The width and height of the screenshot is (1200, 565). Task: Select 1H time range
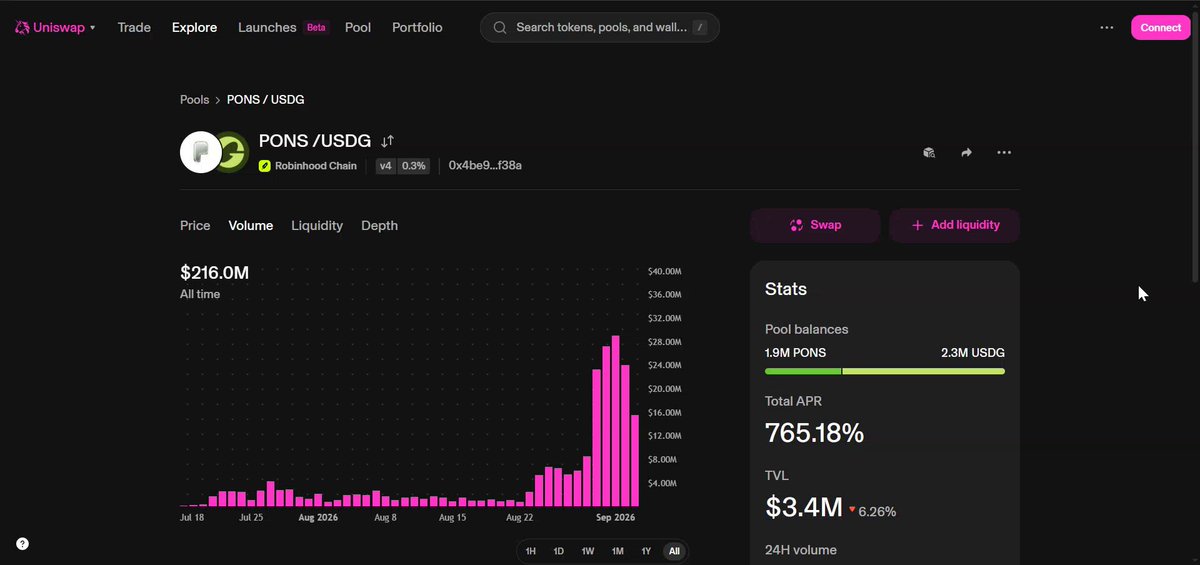pyautogui.click(x=531, y=551)
